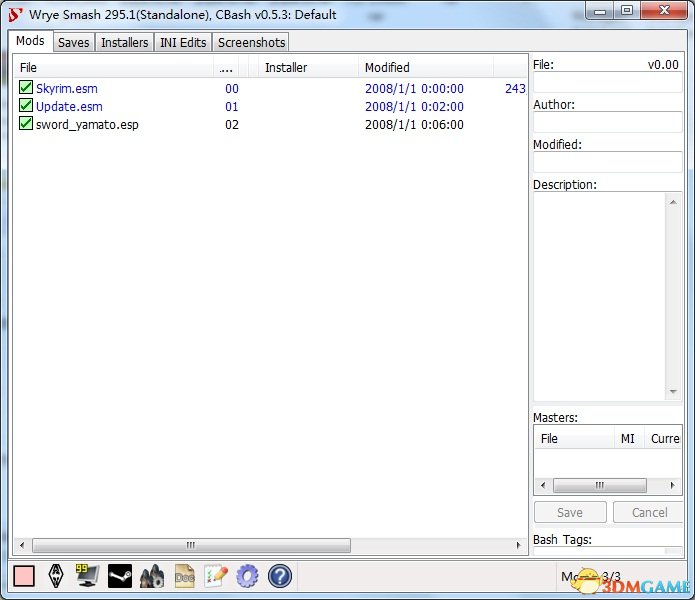Click the File name input field
Screen dimensions: 695x600
(607, 82)
